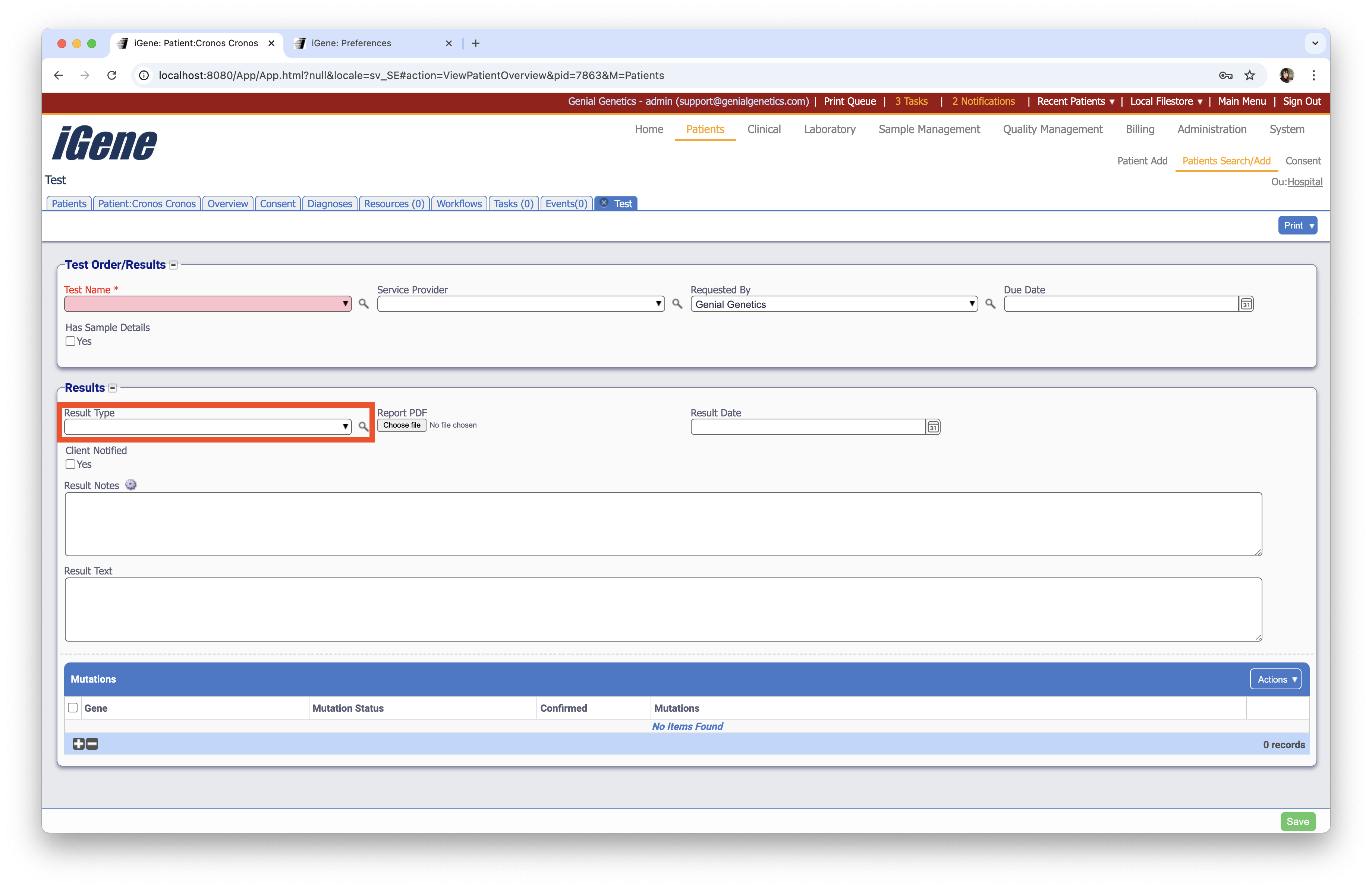Screen dimensions: 1372x888
Task: Collapse the Test Order/Results section
Action: coord(173,265)
